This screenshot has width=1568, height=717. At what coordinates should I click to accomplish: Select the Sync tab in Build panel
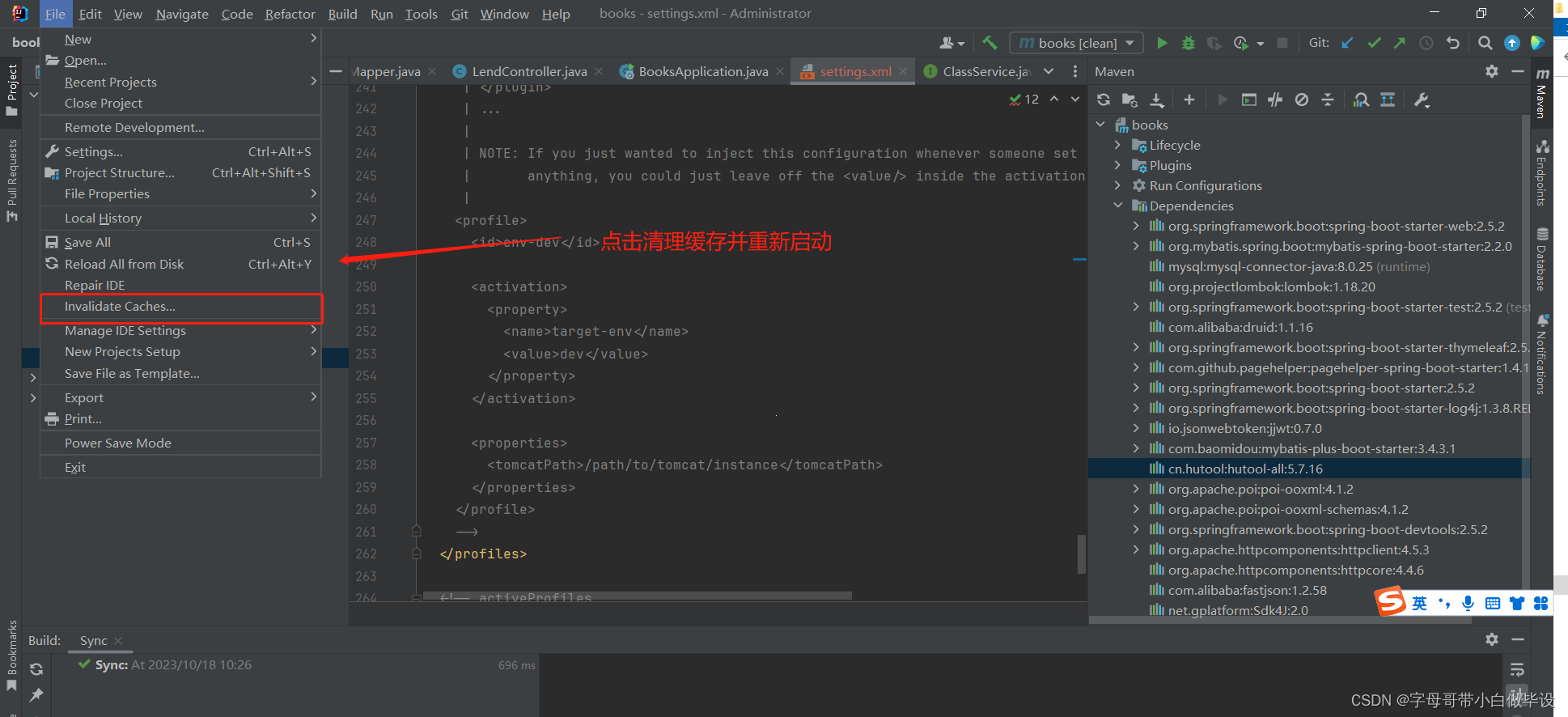point(93,640)
